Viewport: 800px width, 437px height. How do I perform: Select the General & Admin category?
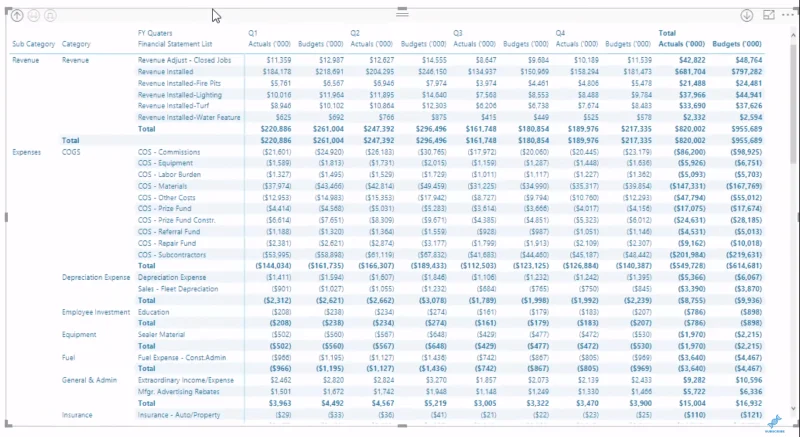tap(89, 380)
